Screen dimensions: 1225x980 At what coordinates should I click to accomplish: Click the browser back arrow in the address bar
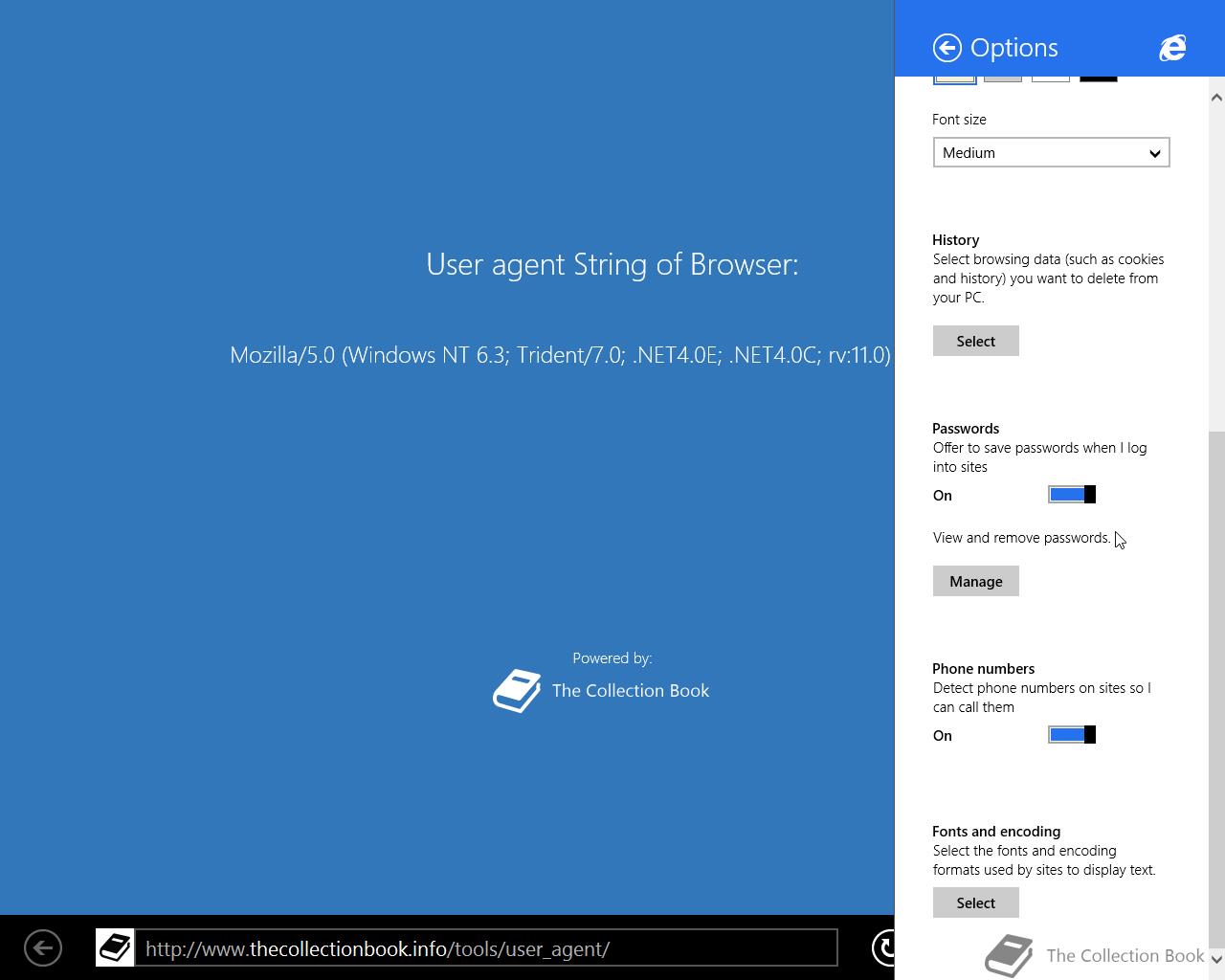click(43, 948)
